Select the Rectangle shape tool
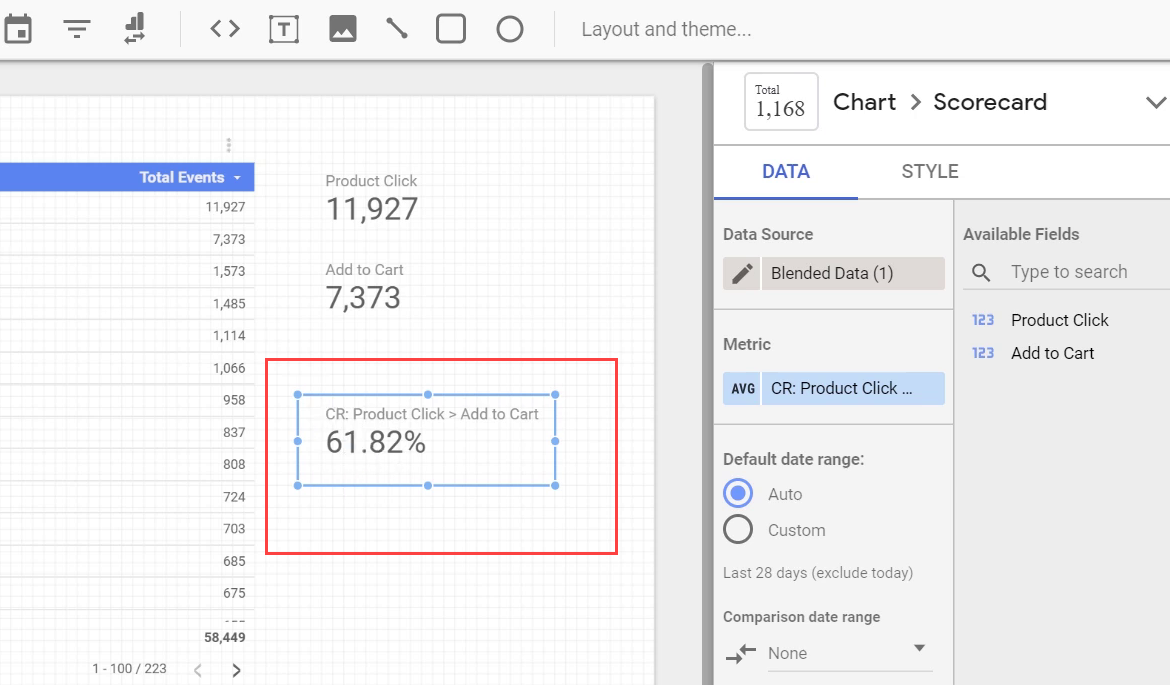The width and height of the screenshot is (1170, 685). coord(451,29)
